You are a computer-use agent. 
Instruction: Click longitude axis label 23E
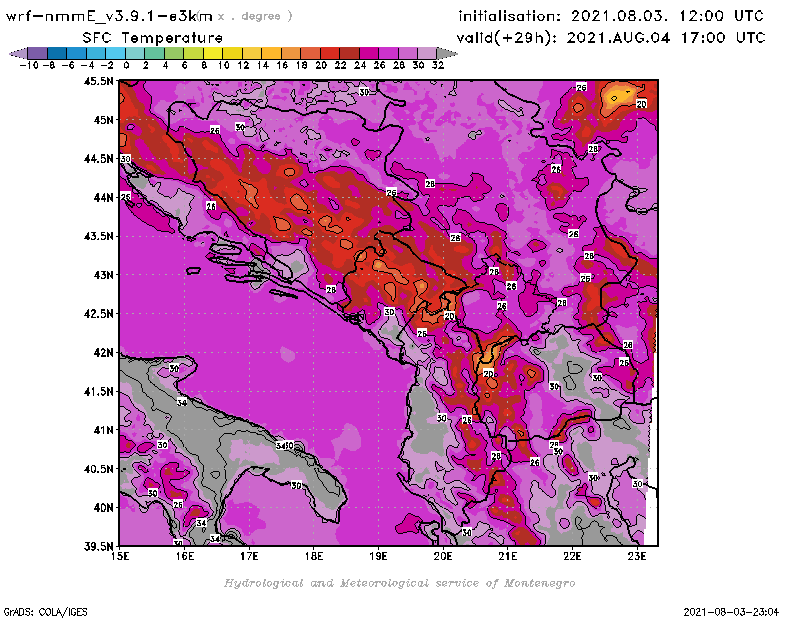tap(637, 556)
